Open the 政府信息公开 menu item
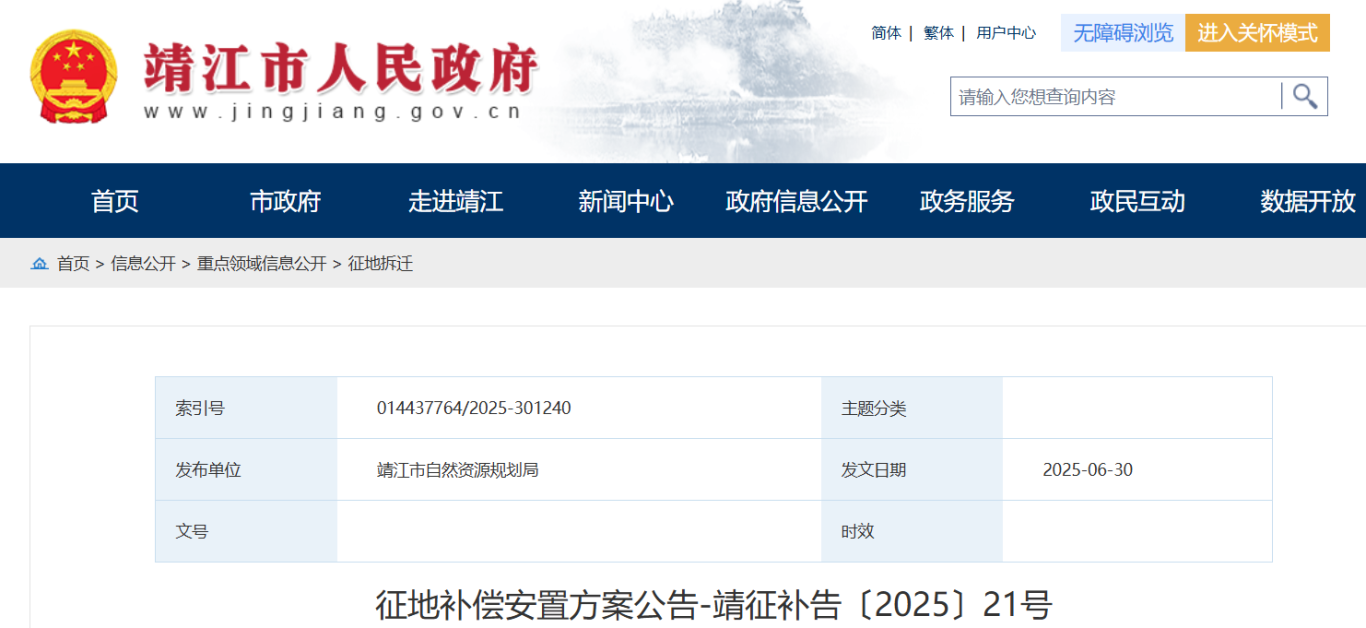Viewport: 1366px width, 628px height. (x=796, y=201)
